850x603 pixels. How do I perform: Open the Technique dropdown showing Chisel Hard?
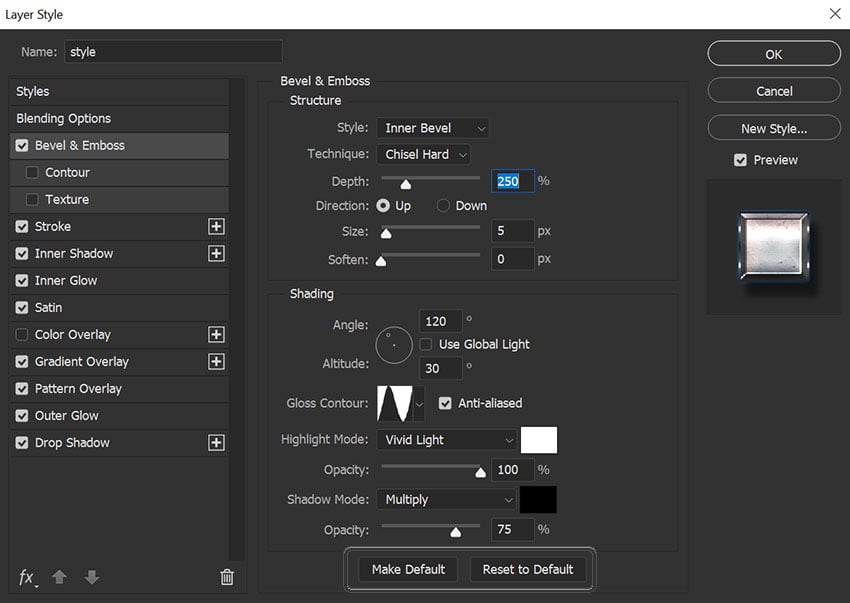(x=424, y=154)
